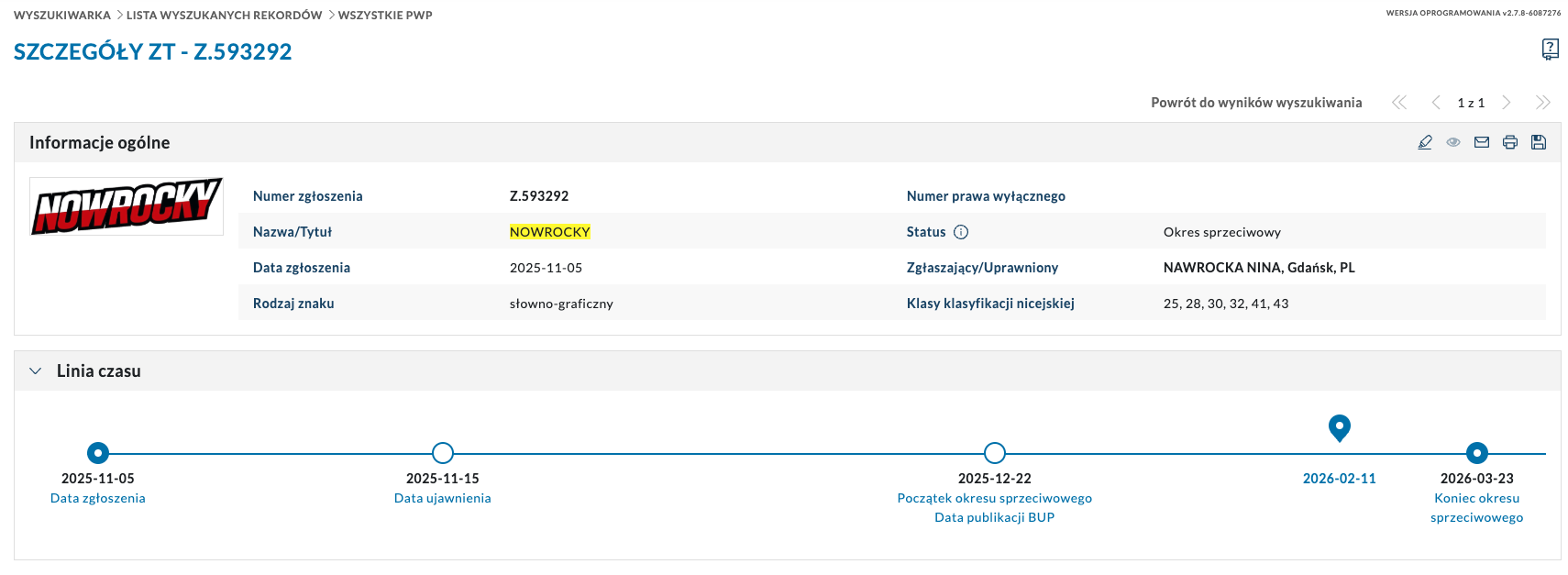Click the 2026-02-11 current date pin marker
Viewport: 1568px width, 575px height.
[x=1340, y=427]
